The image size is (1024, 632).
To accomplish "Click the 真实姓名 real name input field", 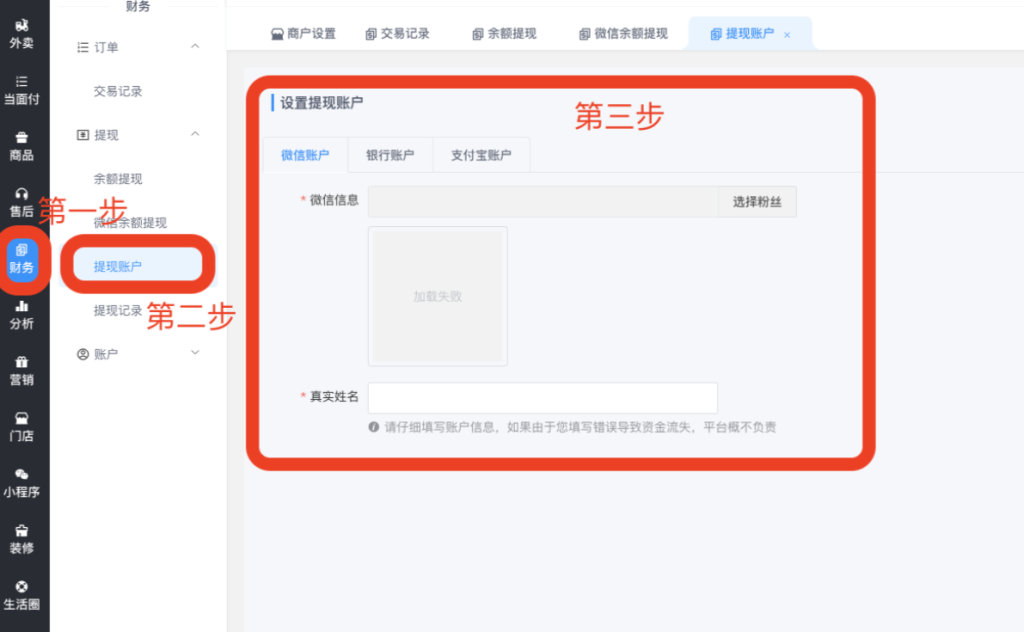I will click(542, 398).
